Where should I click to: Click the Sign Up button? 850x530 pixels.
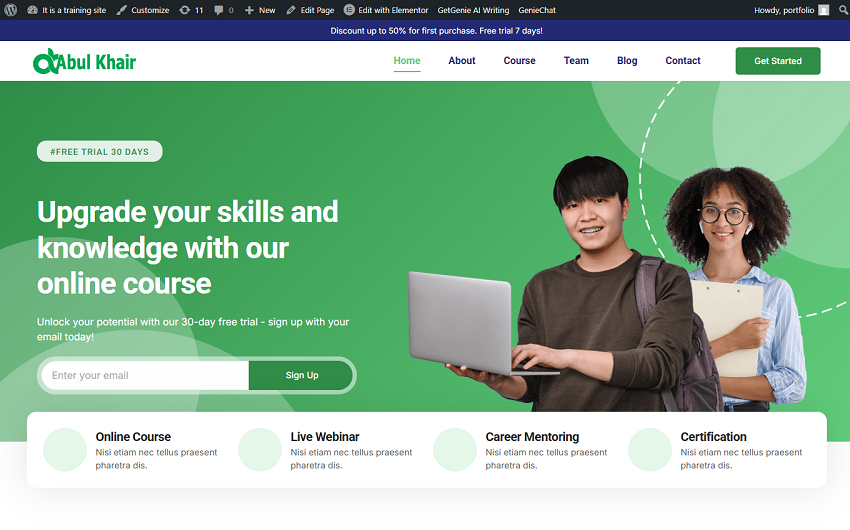(x=301, y=375)
